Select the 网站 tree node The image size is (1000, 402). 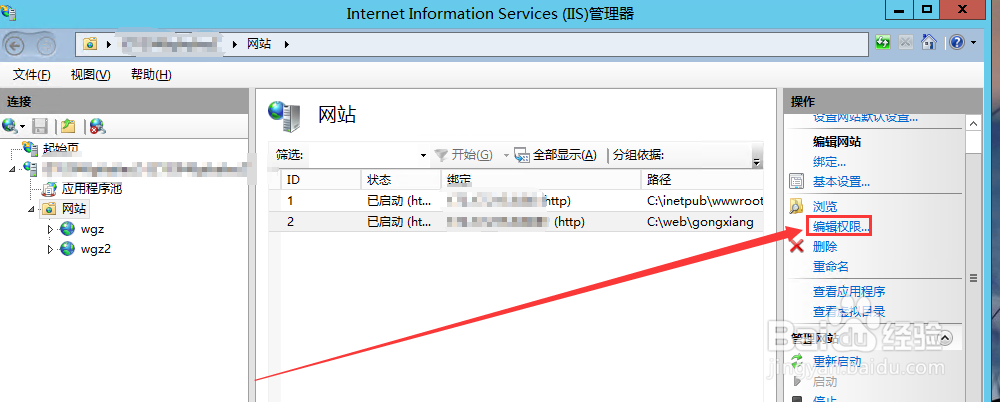(x=75, y=209)
